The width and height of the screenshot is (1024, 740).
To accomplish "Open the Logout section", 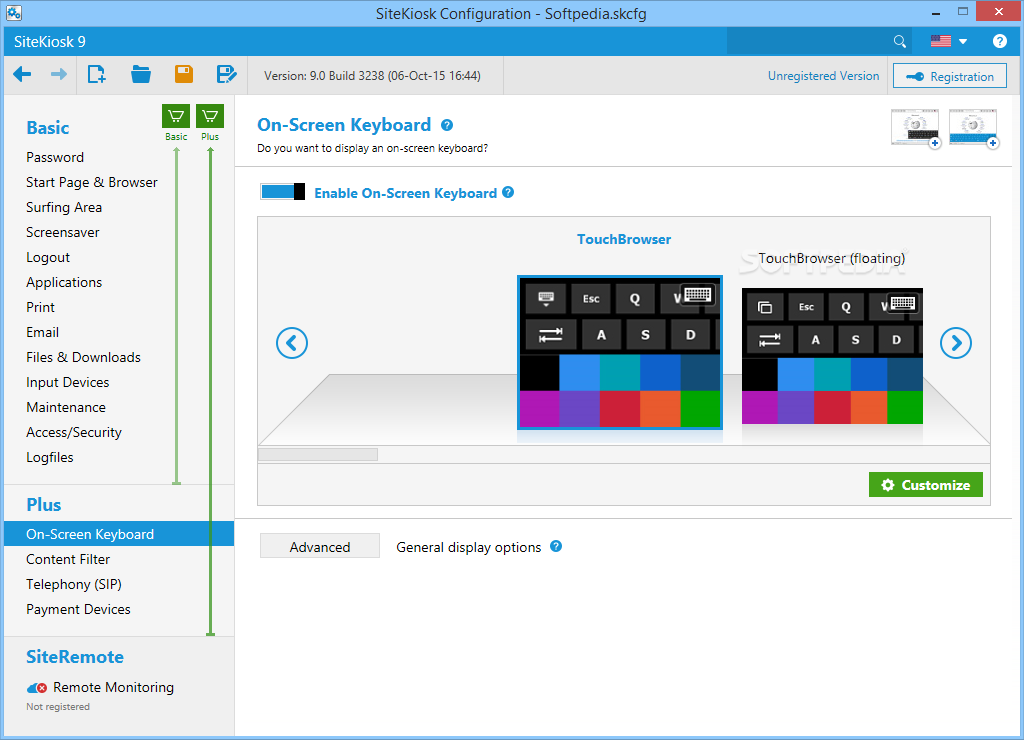I will [x=48, y=257].
